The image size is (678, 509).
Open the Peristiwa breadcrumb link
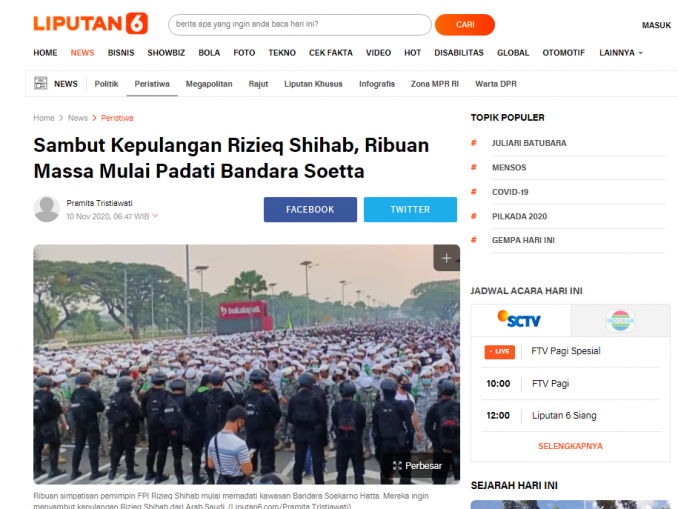(x=117, y=118)
